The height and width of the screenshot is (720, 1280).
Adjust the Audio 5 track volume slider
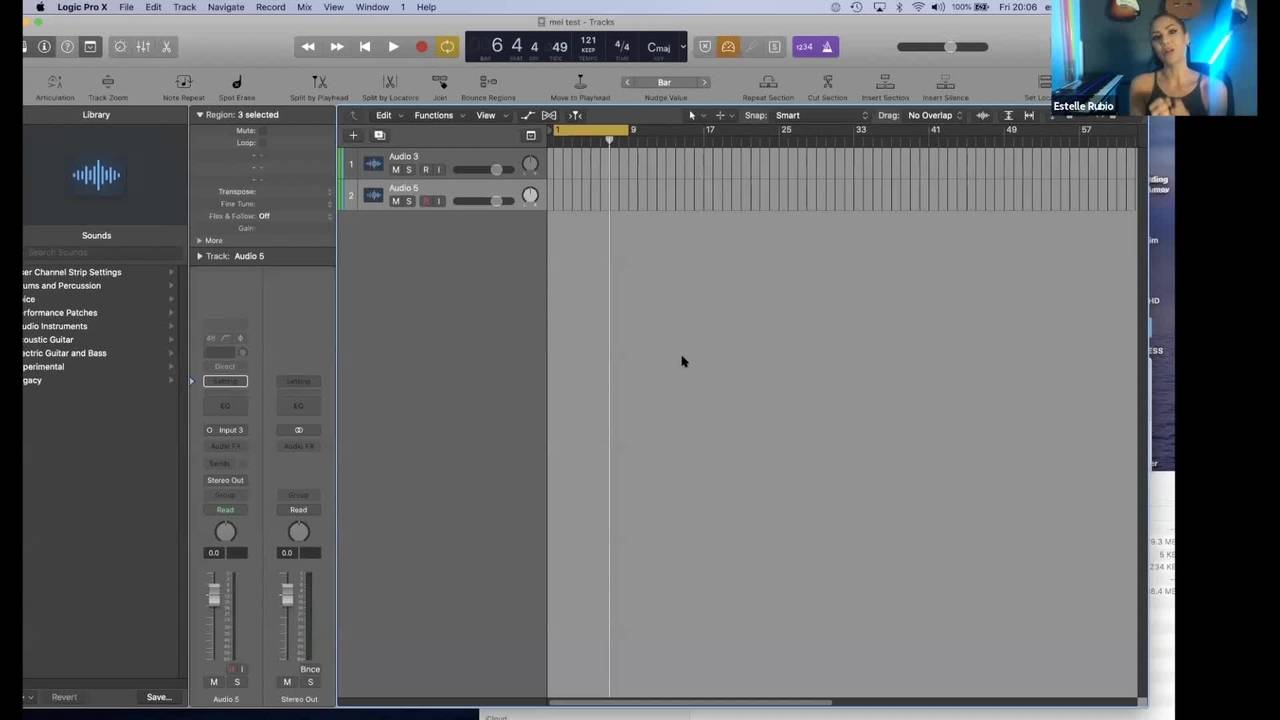(x=484, y=201)
